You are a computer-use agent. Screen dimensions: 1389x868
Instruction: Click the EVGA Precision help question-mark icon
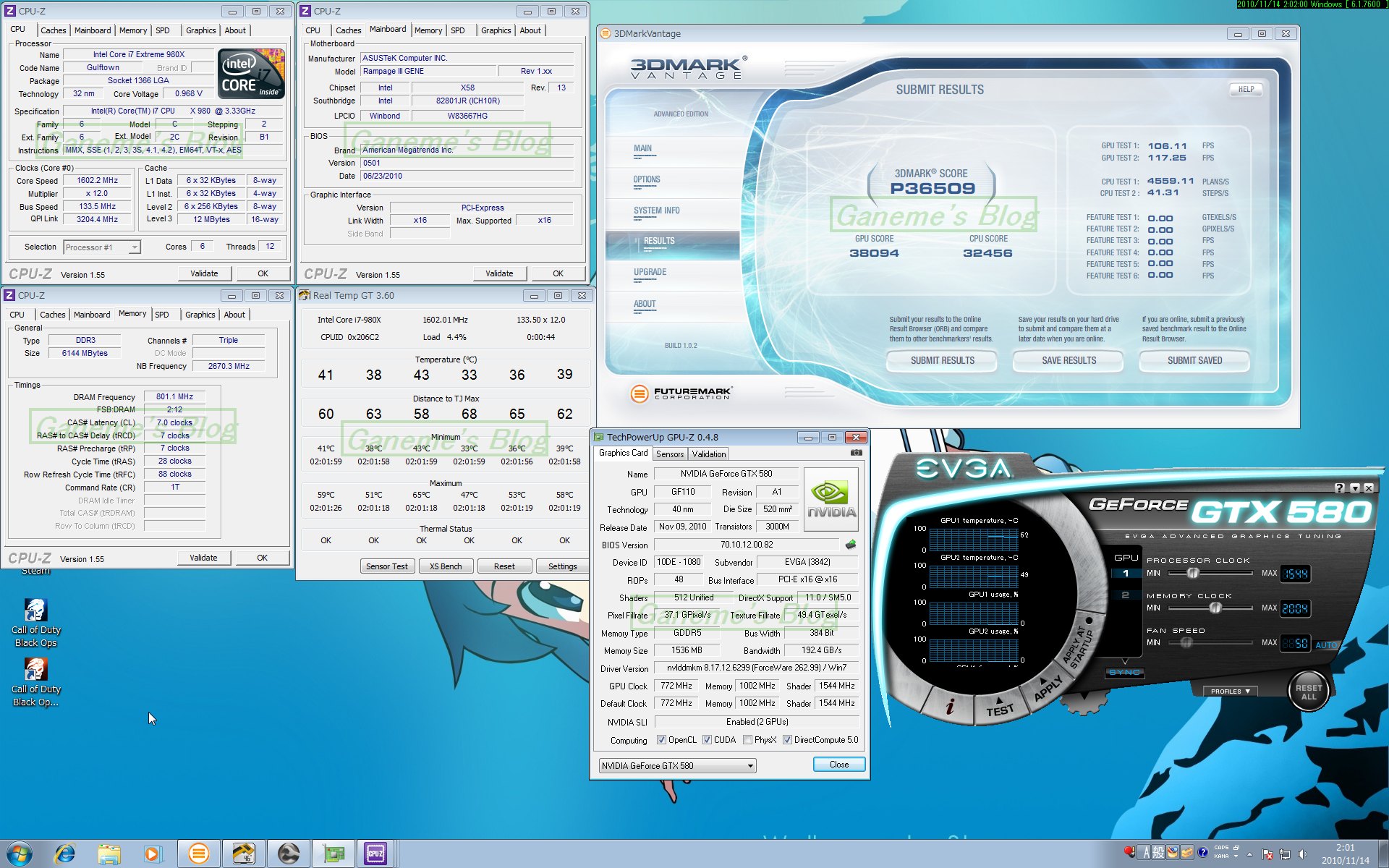pos(1339,488)
